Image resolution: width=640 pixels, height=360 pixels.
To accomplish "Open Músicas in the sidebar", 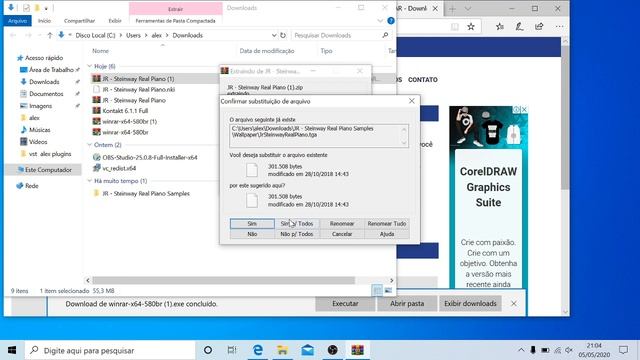I will (x=39, y=130).
